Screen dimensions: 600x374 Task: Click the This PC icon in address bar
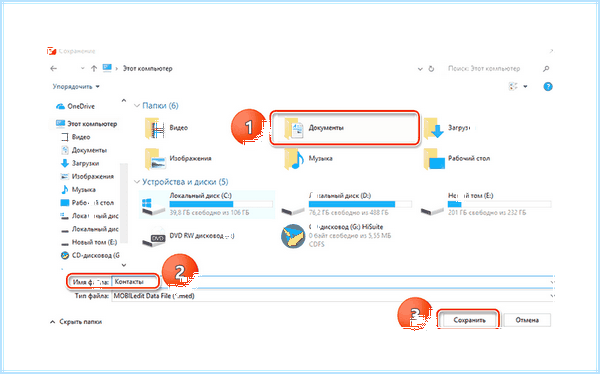[x=107, y=68]
